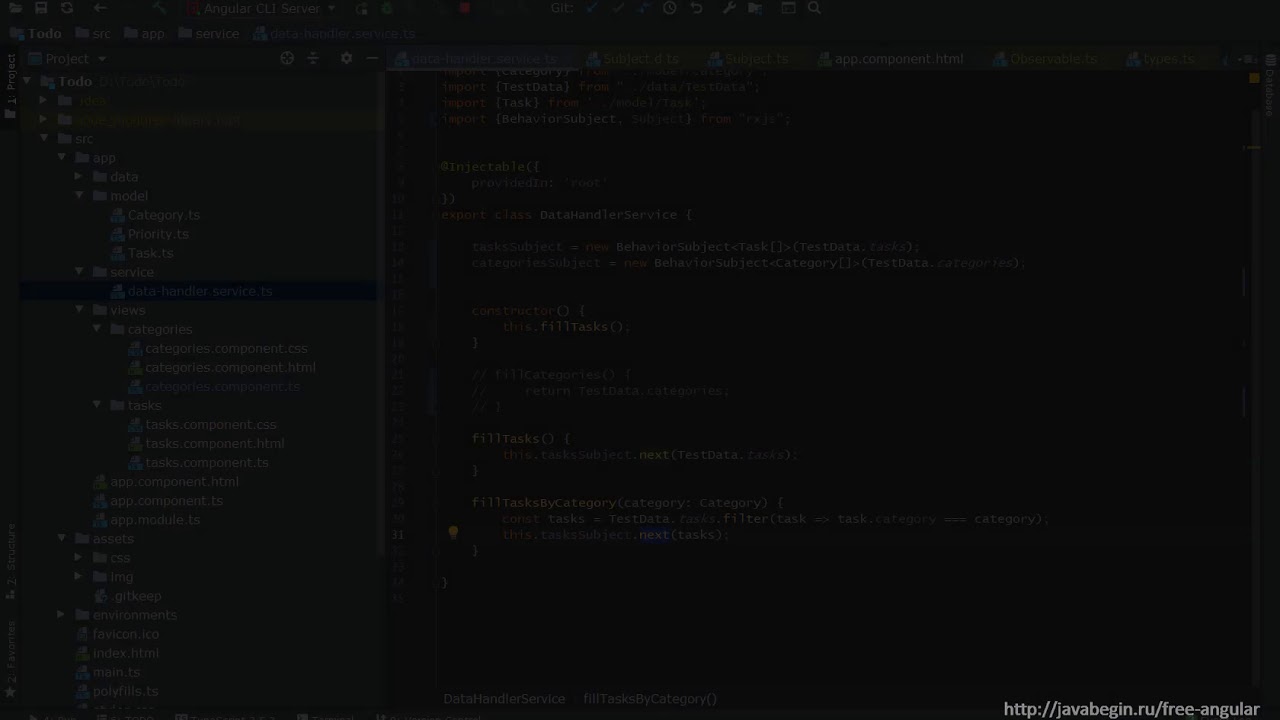
Task: Click DataHandlerService in editor breadcrumb
Action: click(x=504, y=699)
